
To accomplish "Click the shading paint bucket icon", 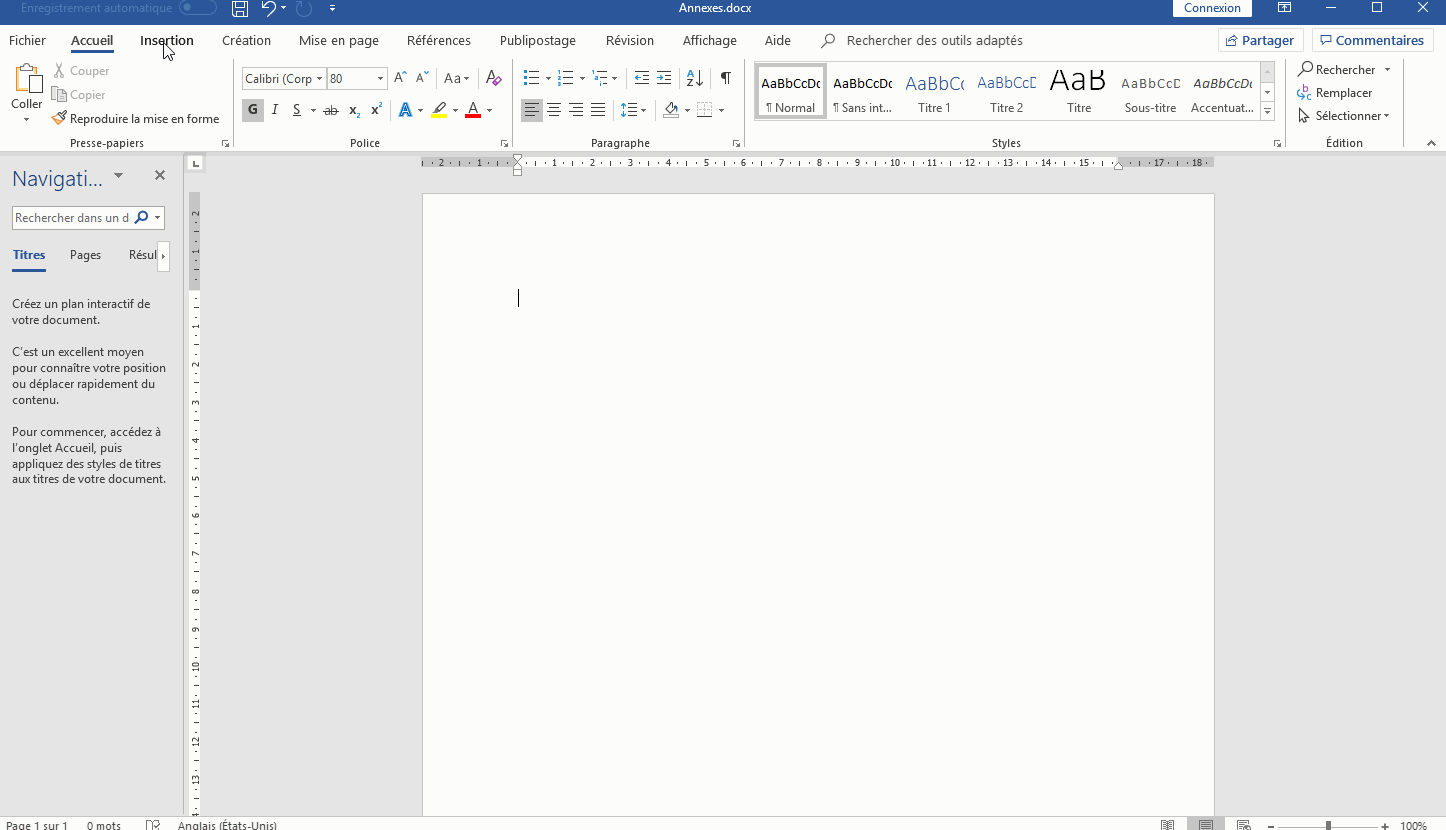I will point(671,110).
